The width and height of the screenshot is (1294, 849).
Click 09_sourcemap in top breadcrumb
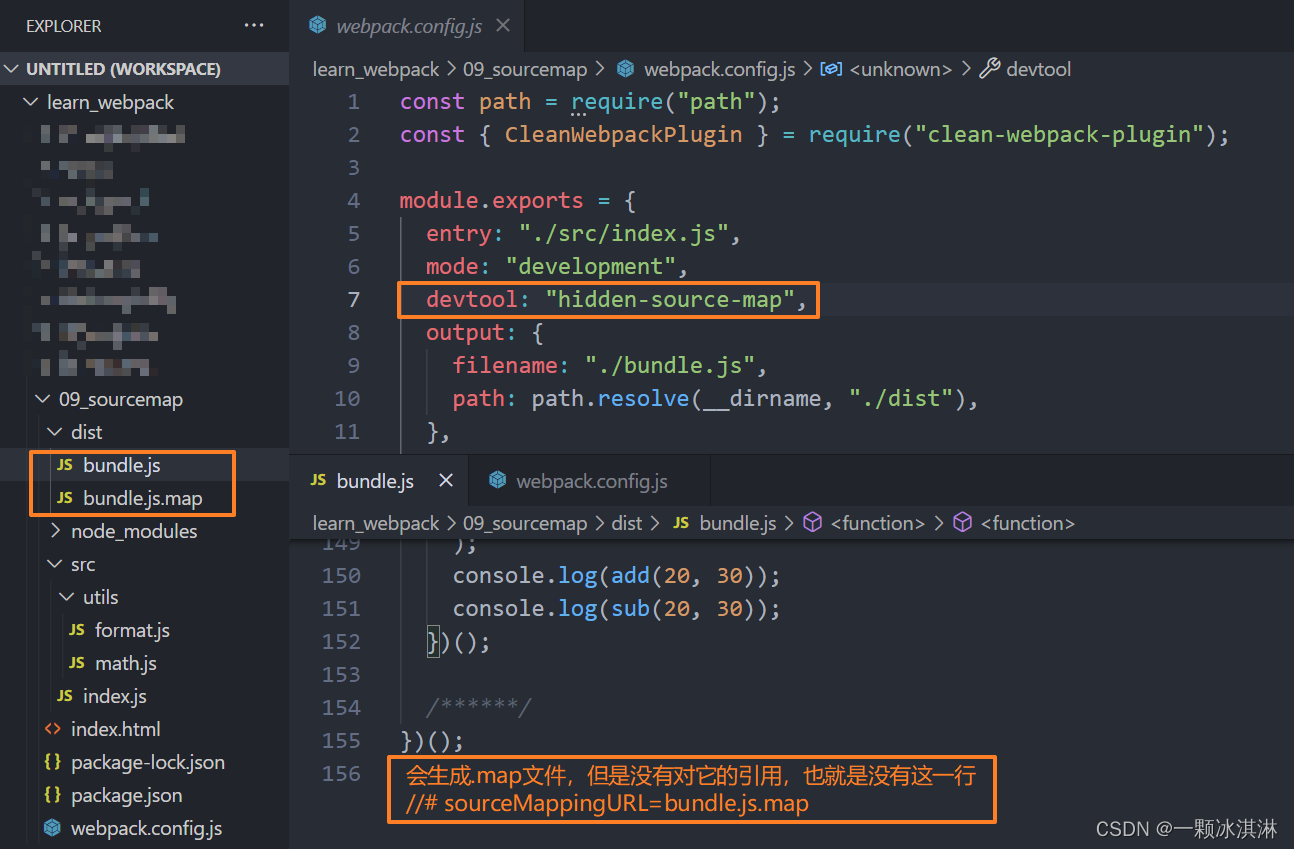pos(525,69)
